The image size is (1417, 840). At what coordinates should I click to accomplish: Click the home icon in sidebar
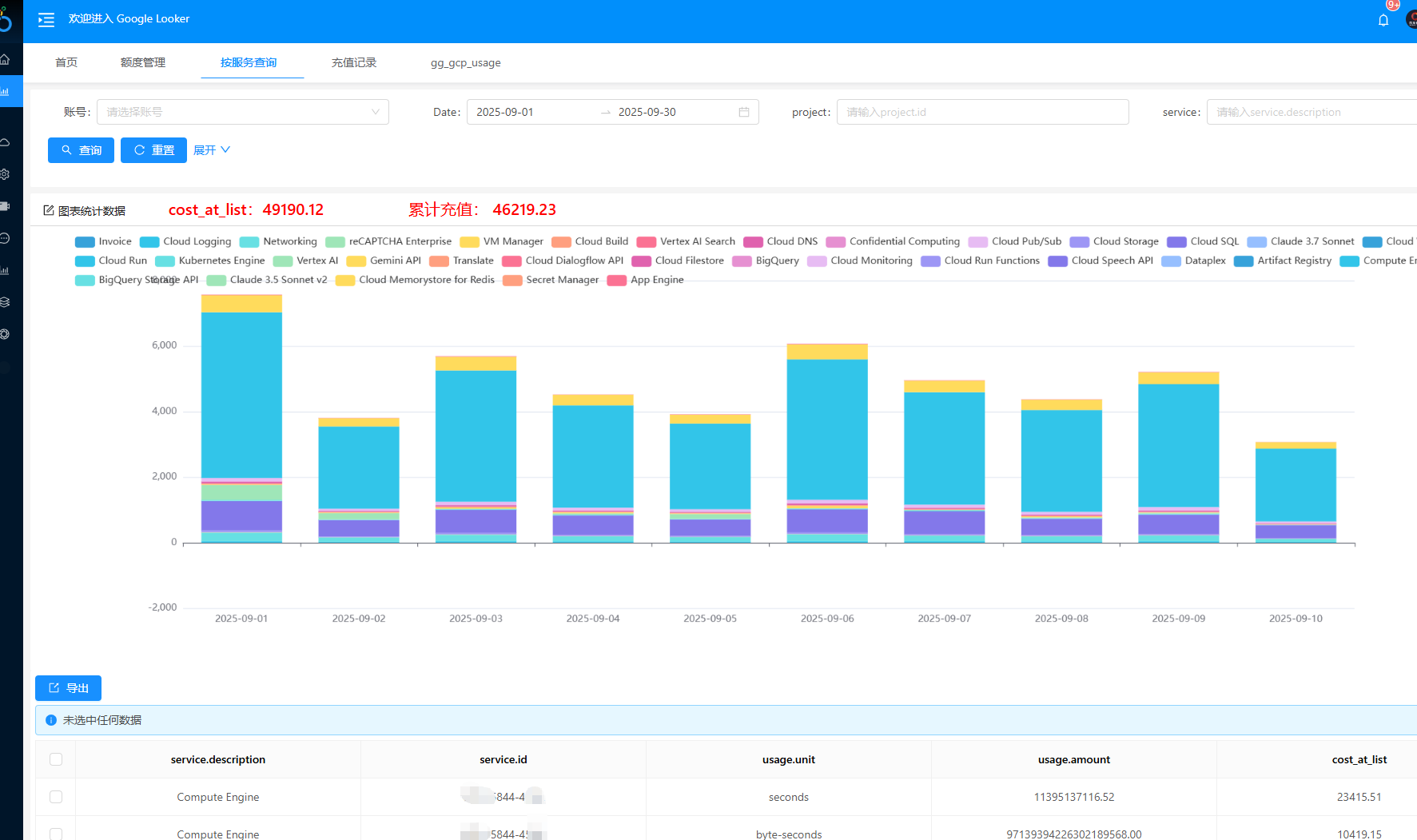pyautogui.click(x=5, y=59)
